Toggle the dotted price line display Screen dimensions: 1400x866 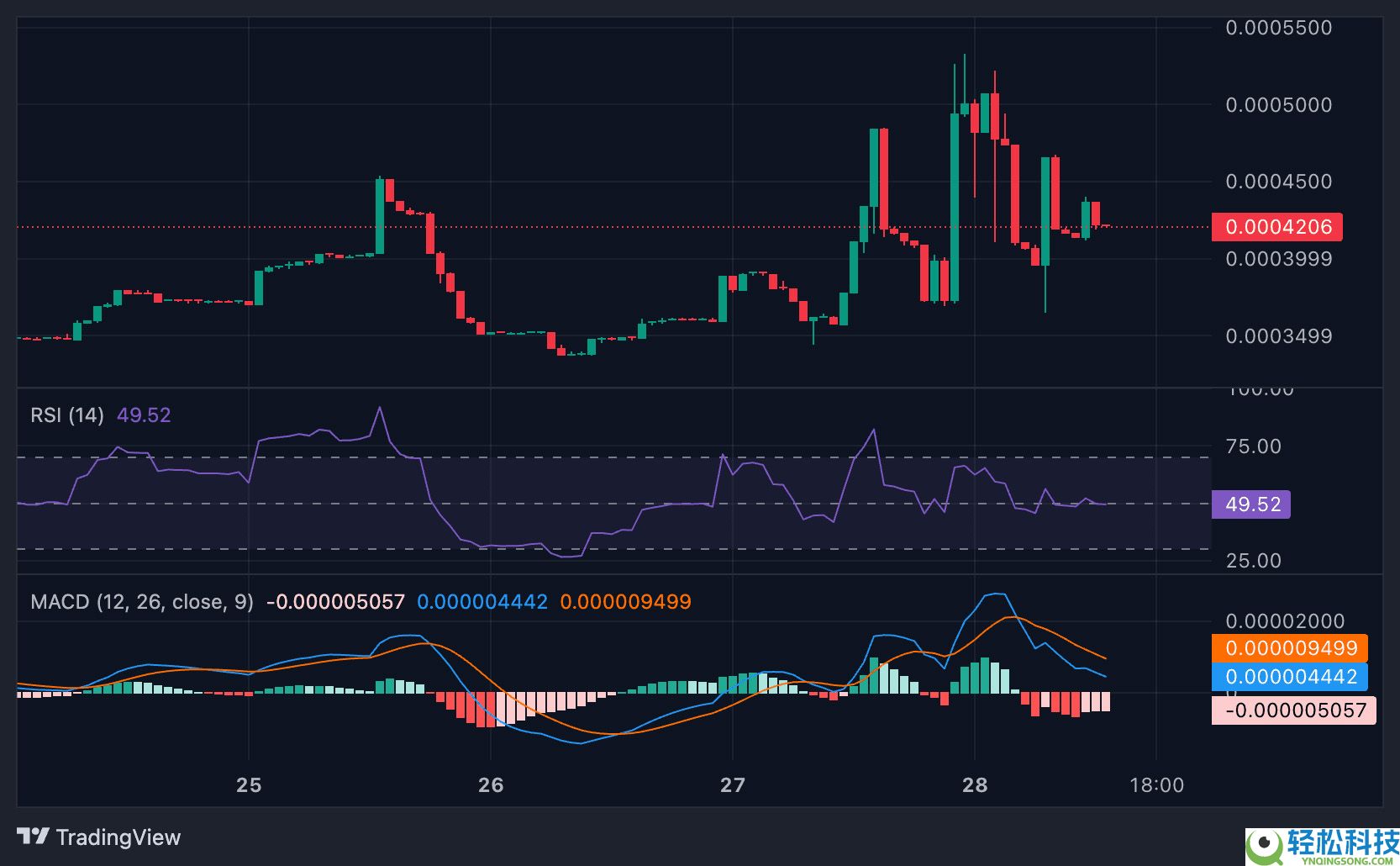[x=588, y=227]
